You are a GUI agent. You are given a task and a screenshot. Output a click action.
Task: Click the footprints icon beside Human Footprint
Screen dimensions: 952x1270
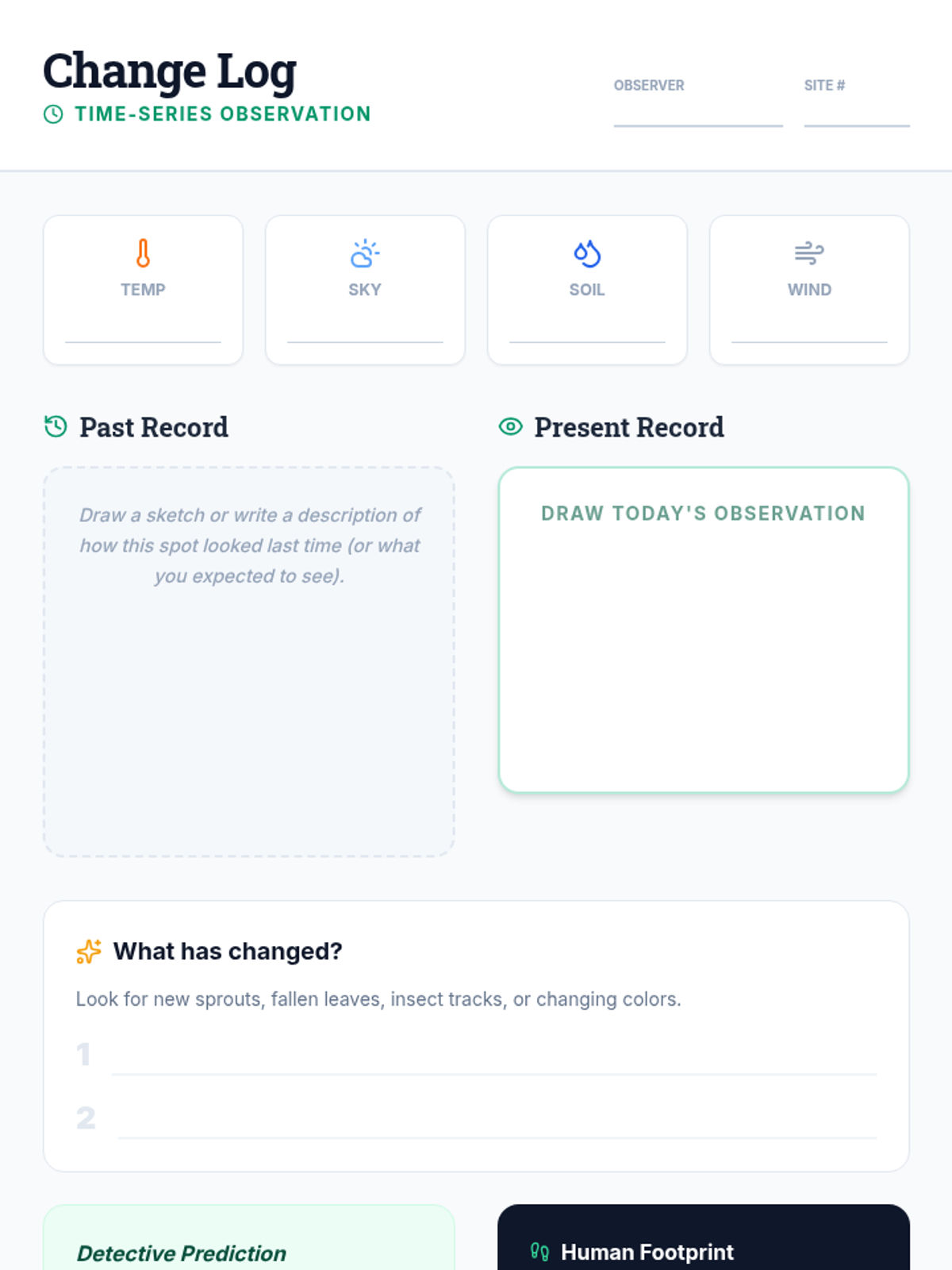[539, 1252]
